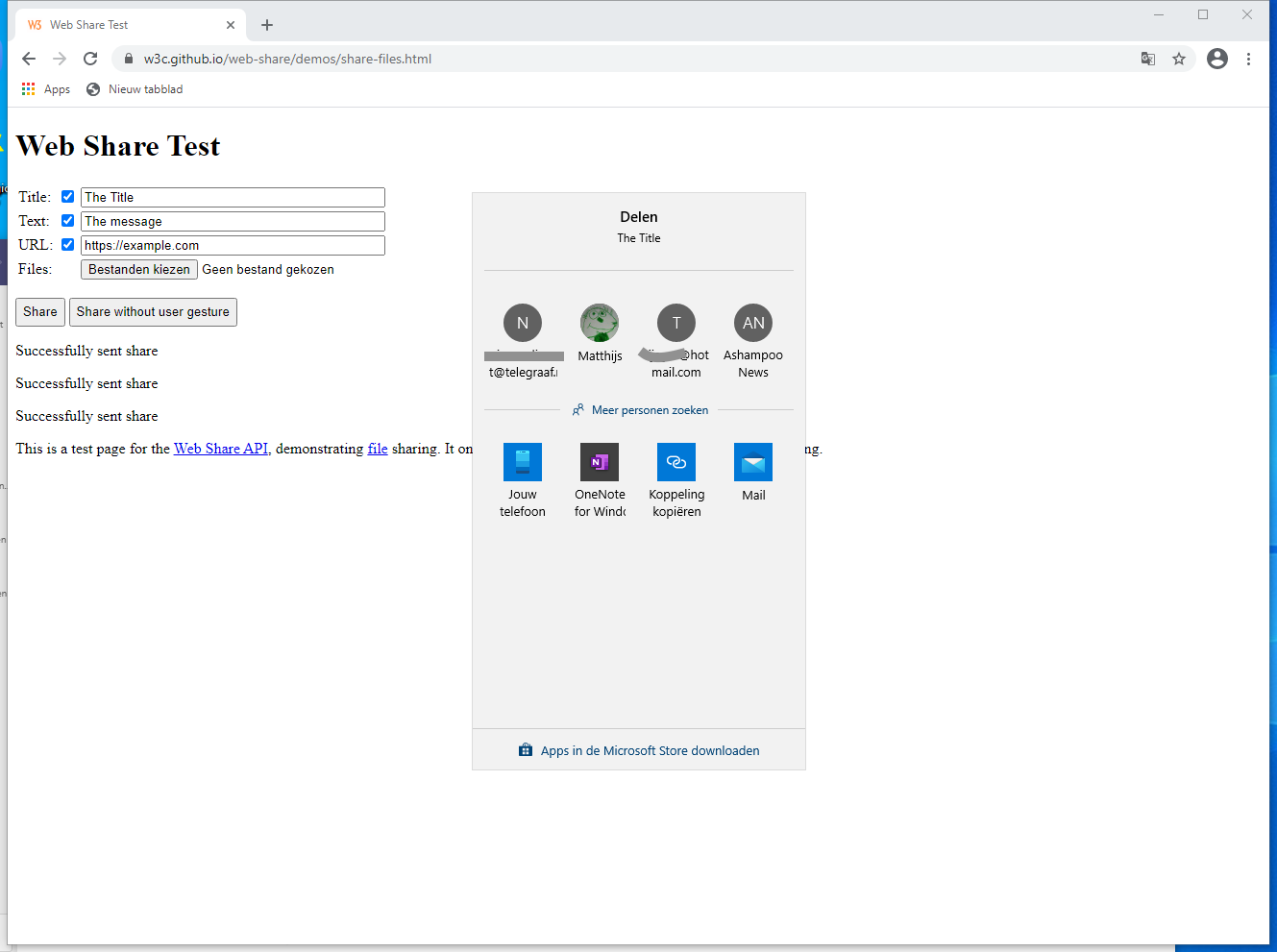
Task: Open Chrome's three-dot menu
Action: tap(1248, 59)
